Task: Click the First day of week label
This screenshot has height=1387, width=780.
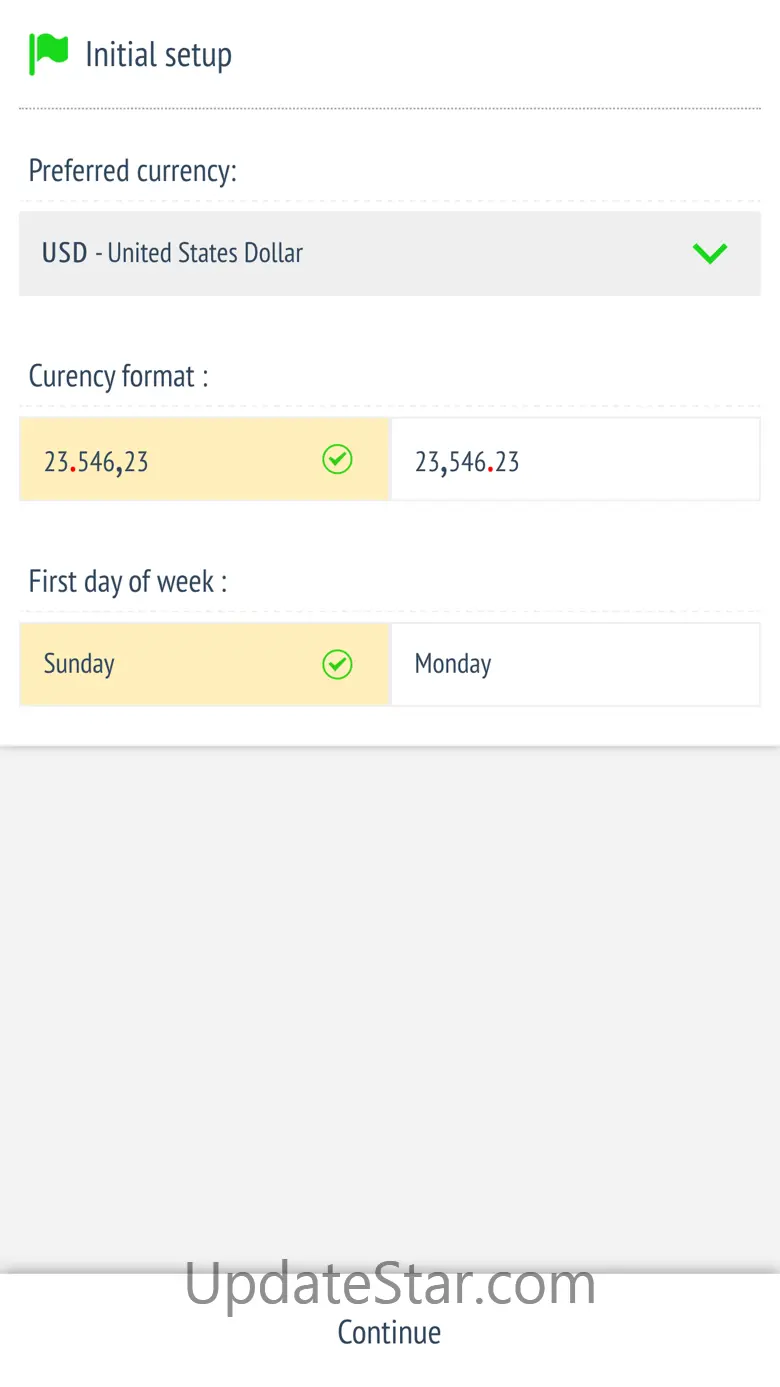Action: [x=127, y=581]
